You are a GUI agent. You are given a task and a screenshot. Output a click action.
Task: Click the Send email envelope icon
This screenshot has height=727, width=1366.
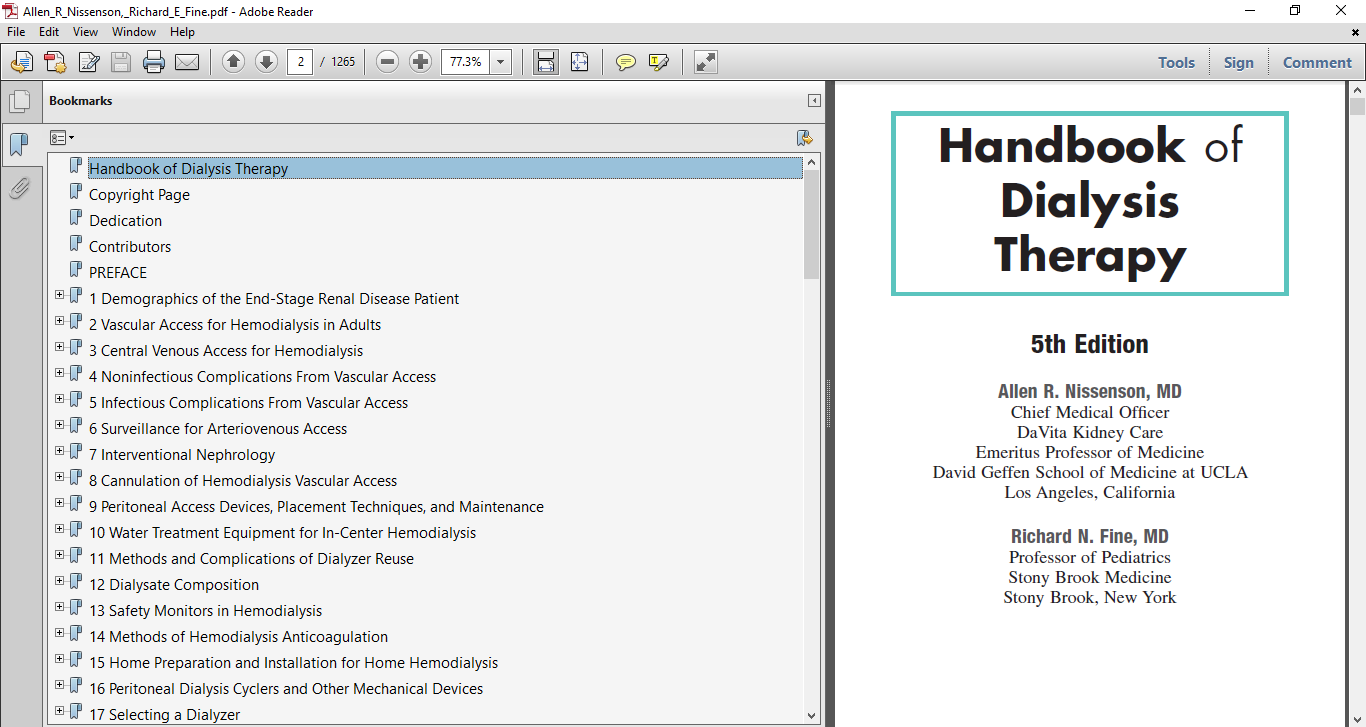(187, 62)
